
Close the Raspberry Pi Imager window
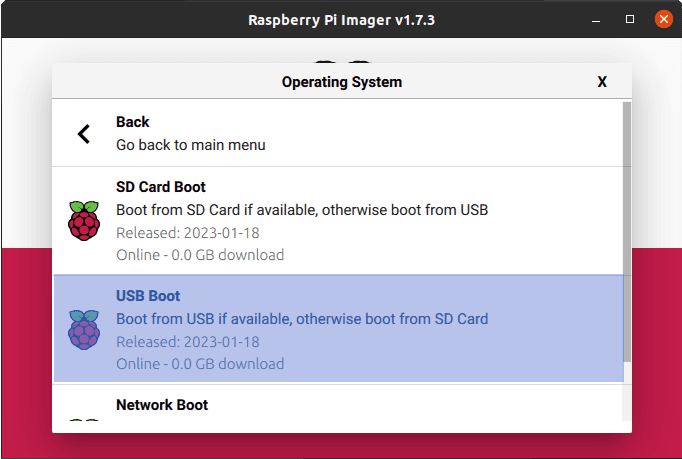tap(662, 19)
